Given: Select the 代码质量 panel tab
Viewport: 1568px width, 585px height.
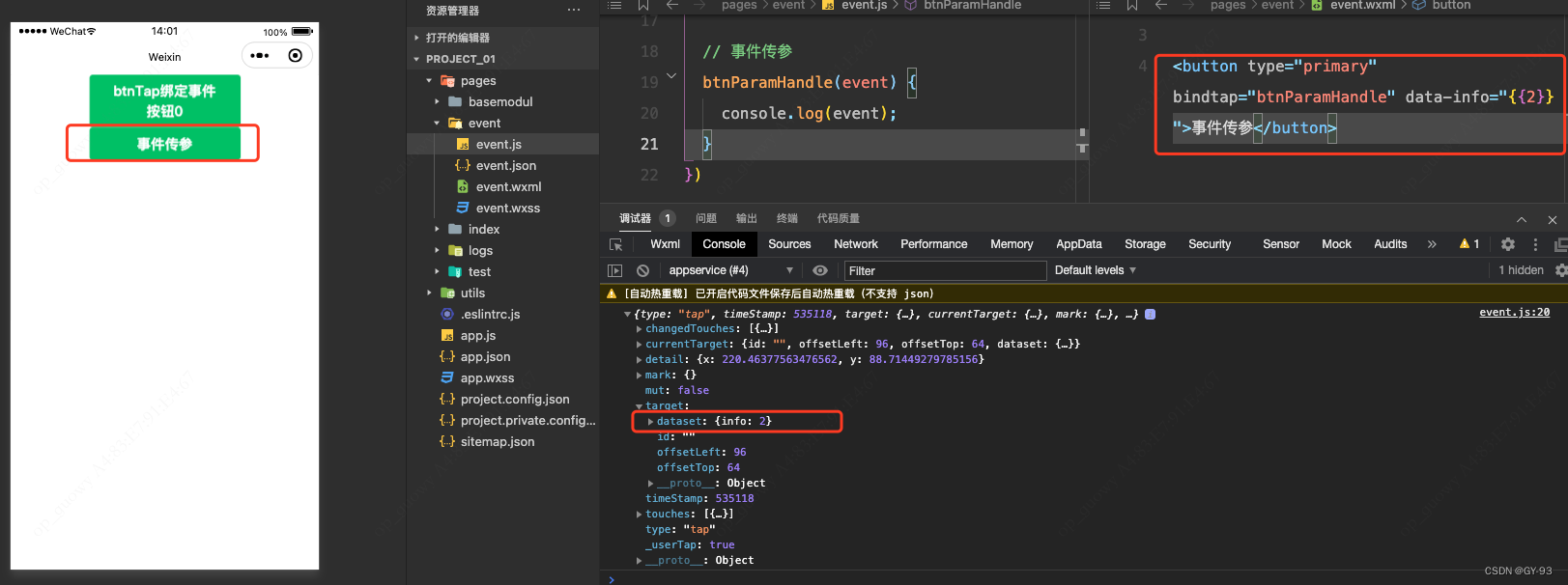Looking at the screenshot, I should pos(839,218).
